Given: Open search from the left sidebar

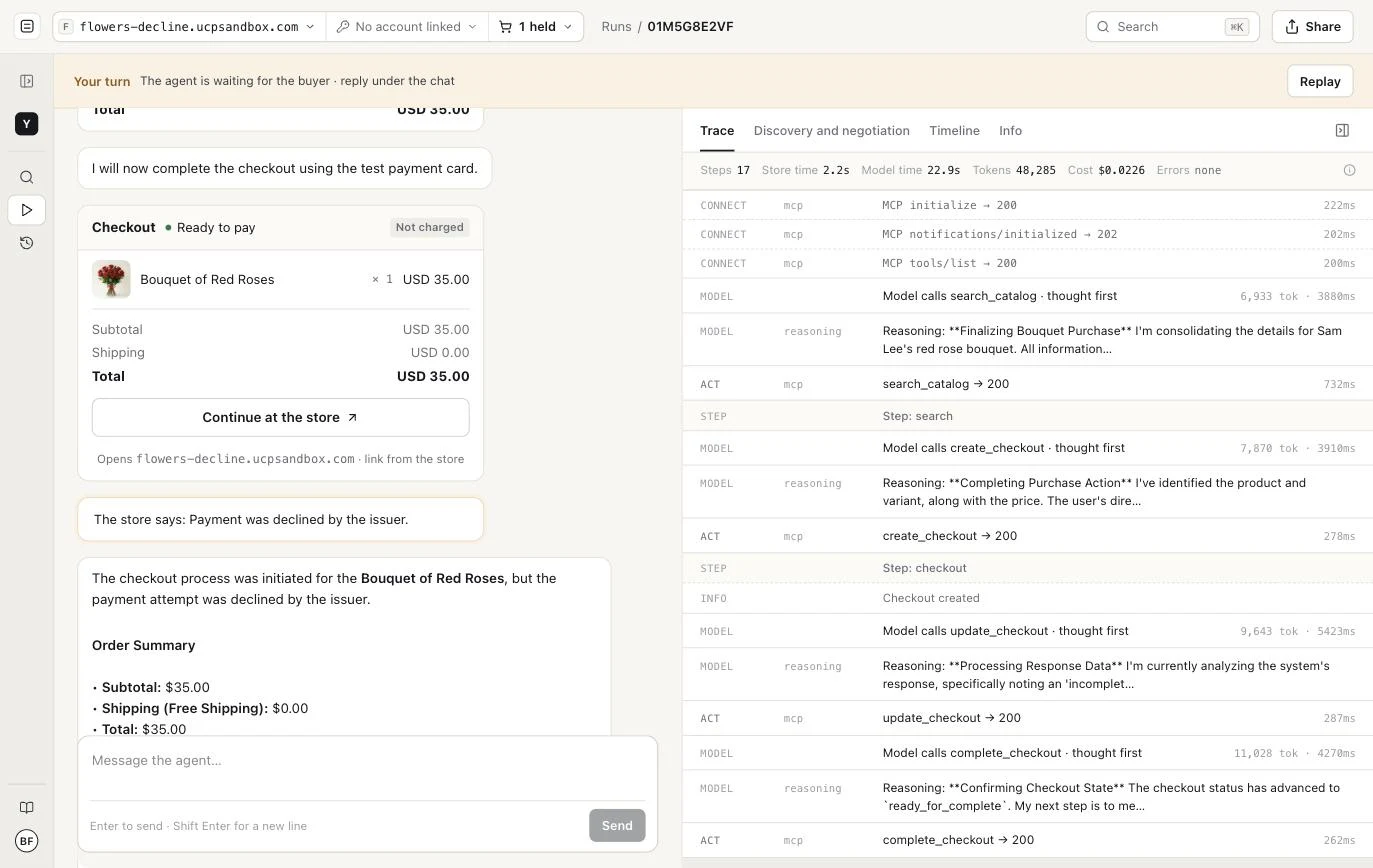Looking at the screenshot, I should (27, 177).
